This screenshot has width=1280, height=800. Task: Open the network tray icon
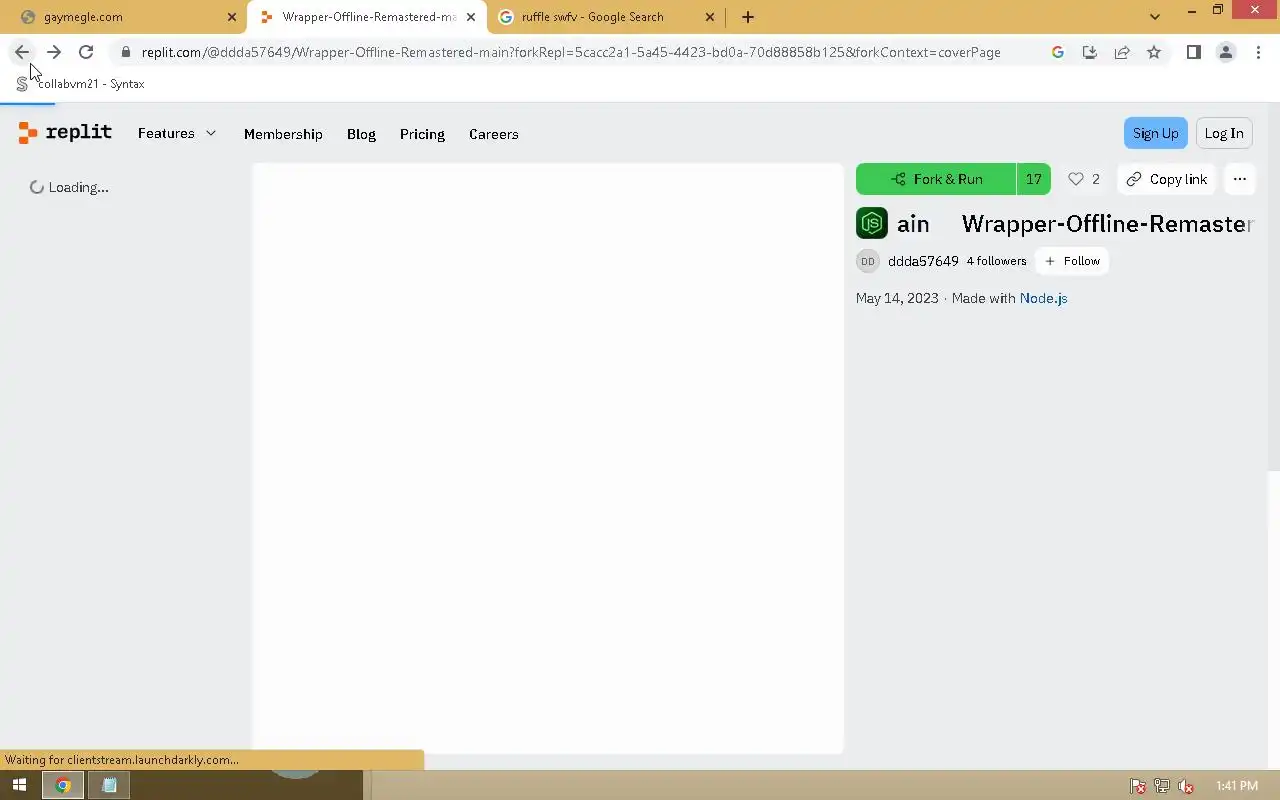point(1162,786)
